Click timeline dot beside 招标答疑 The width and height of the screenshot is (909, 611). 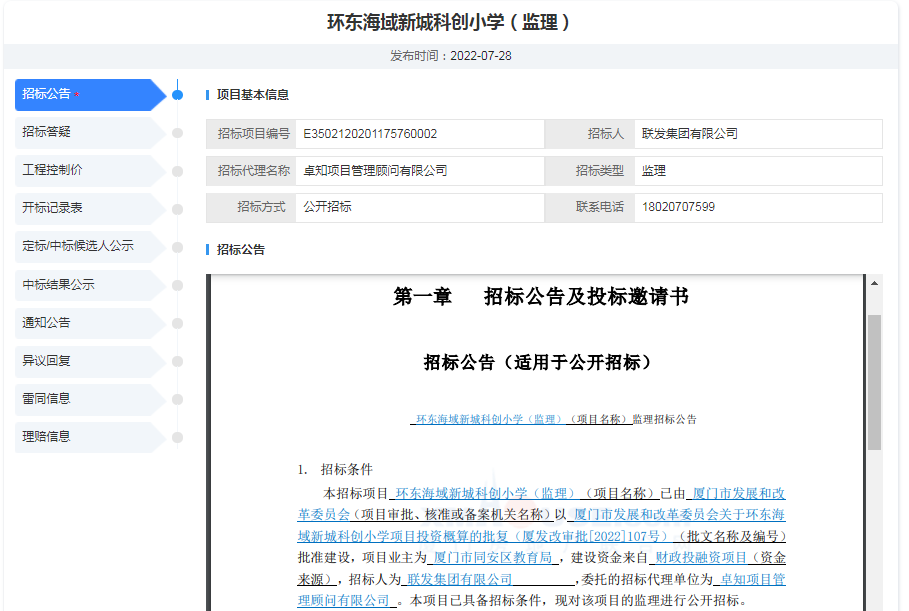click(178, 132)
